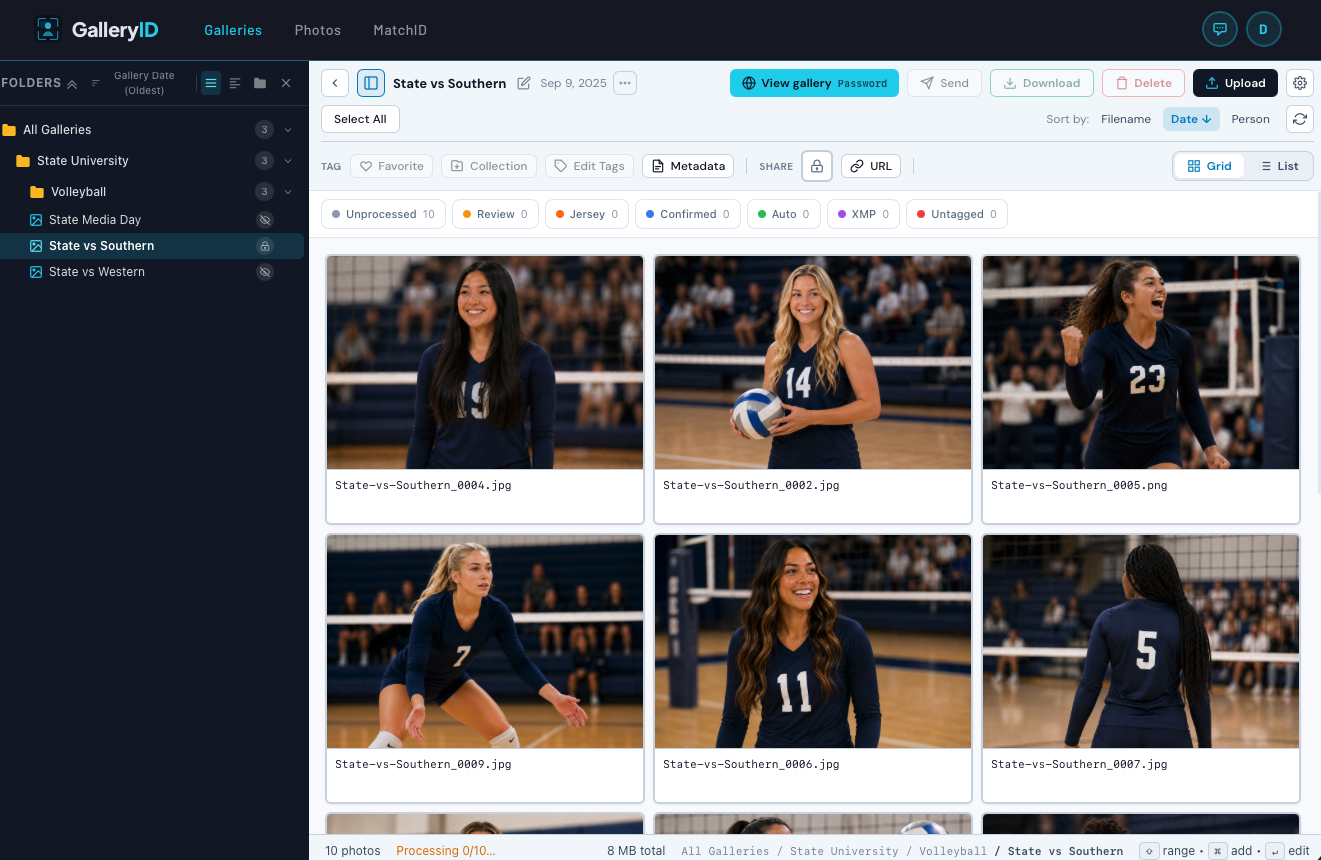This screenshot has height=860, width=1321.
Task: Collapse all folders with double chevron
Action: pyautogui.click(x=72, y=84)
